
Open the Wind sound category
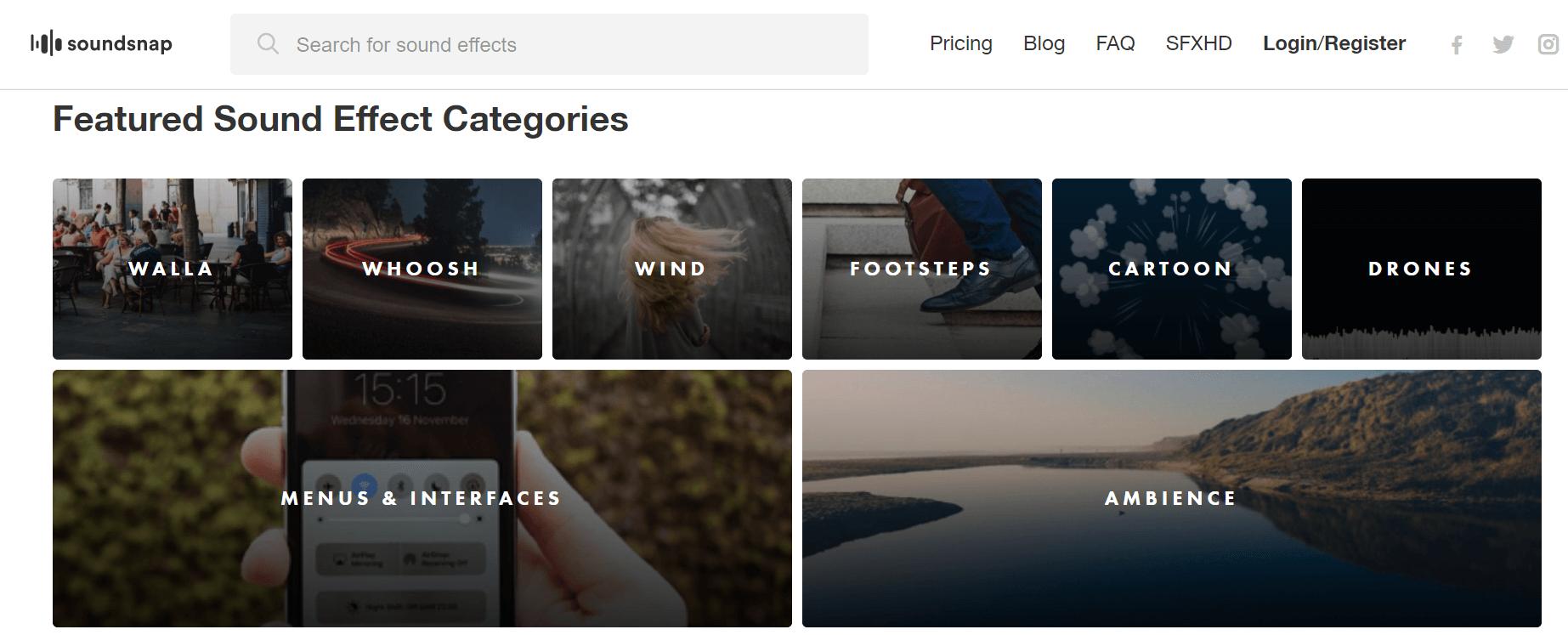tap(672, 269)
